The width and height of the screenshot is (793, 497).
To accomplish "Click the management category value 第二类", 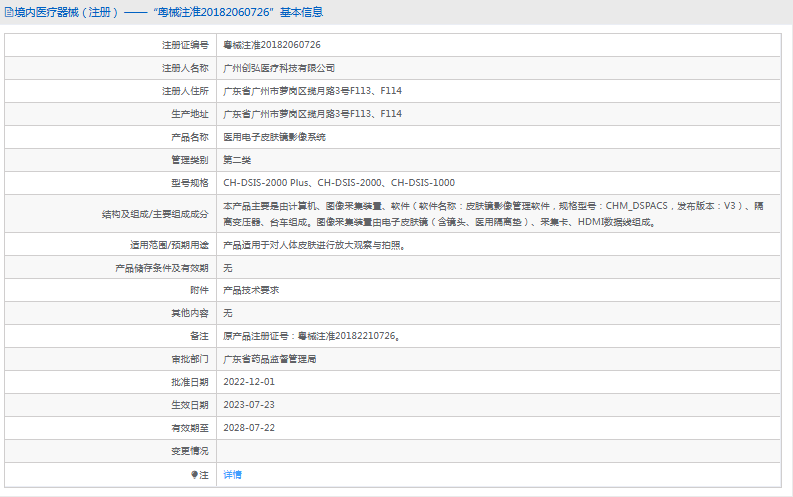I will click(237, 160).
